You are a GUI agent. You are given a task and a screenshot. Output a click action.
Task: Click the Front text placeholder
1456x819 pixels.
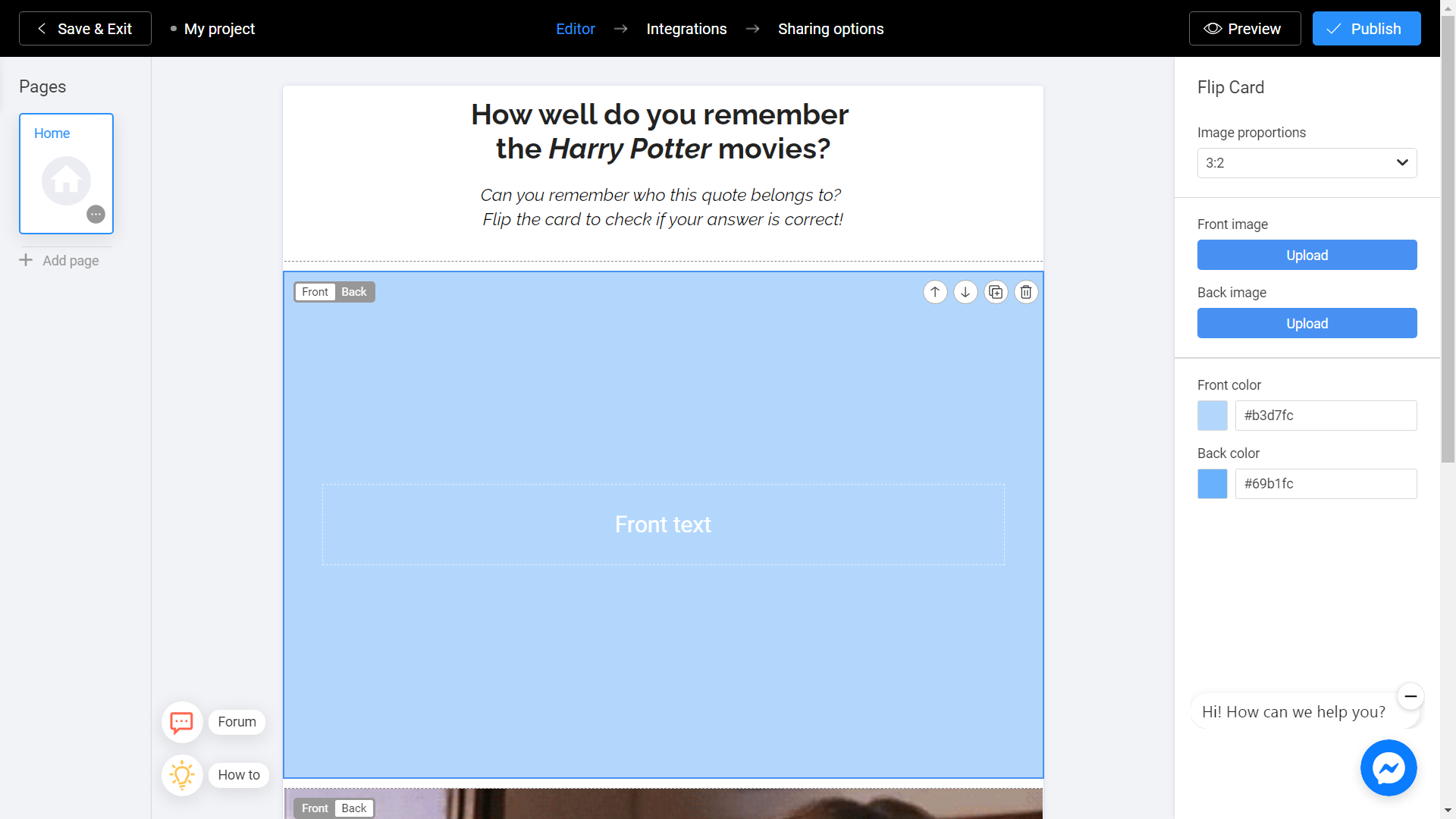pos(663,524)
